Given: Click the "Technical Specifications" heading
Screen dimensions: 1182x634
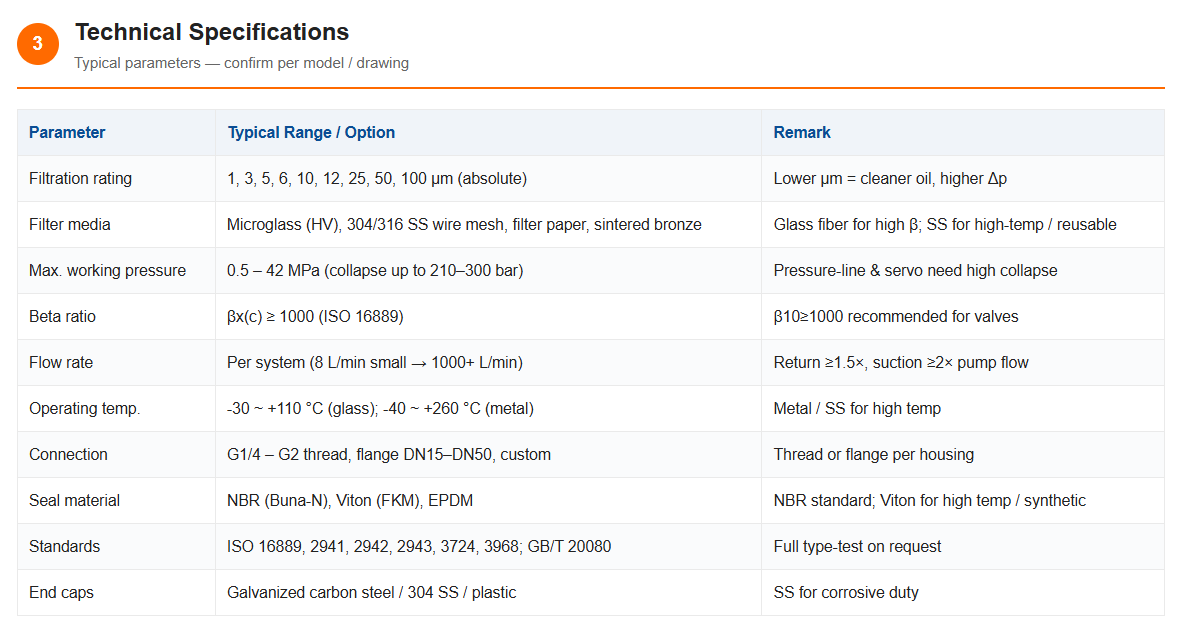Looking at the screenshot, I should pos(212,32).
